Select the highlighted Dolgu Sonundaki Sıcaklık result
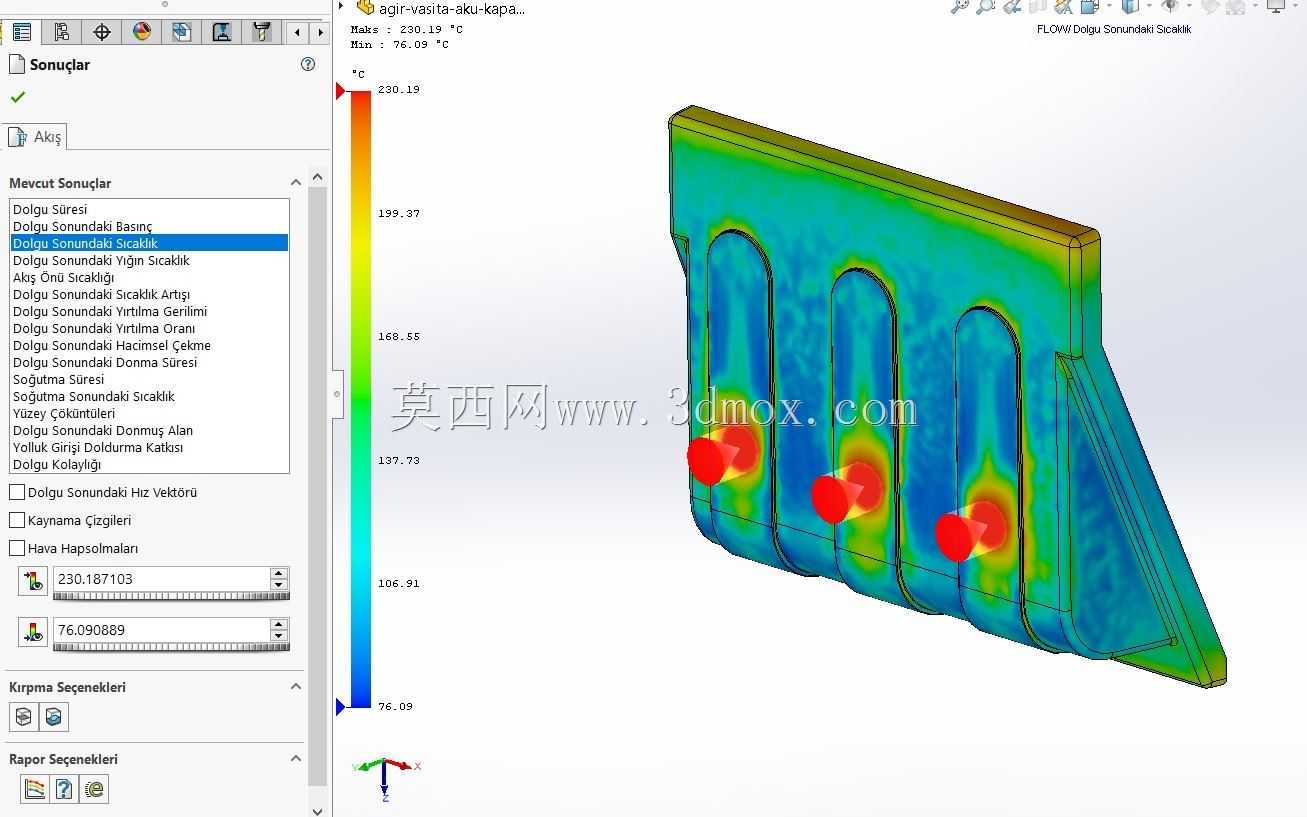 coord(149,243)
